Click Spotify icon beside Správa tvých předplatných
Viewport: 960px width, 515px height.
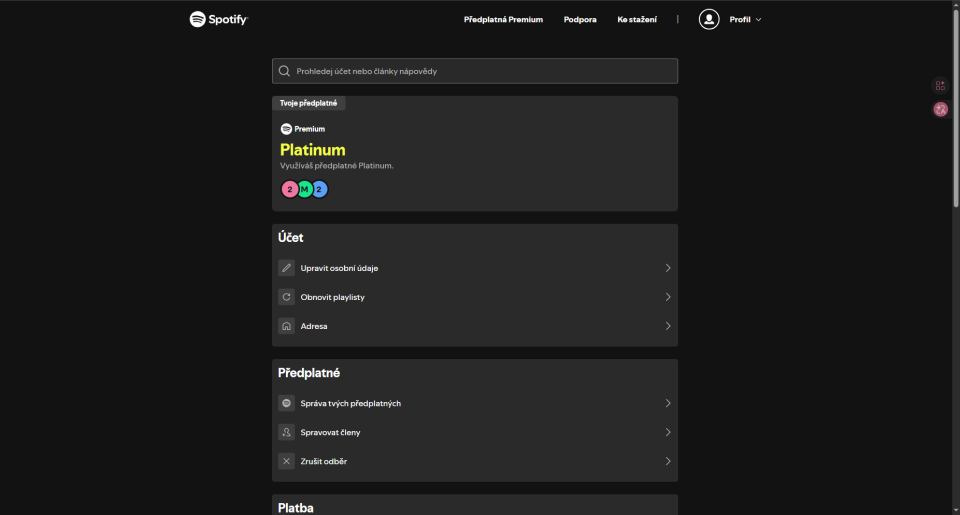coord(286,403)
